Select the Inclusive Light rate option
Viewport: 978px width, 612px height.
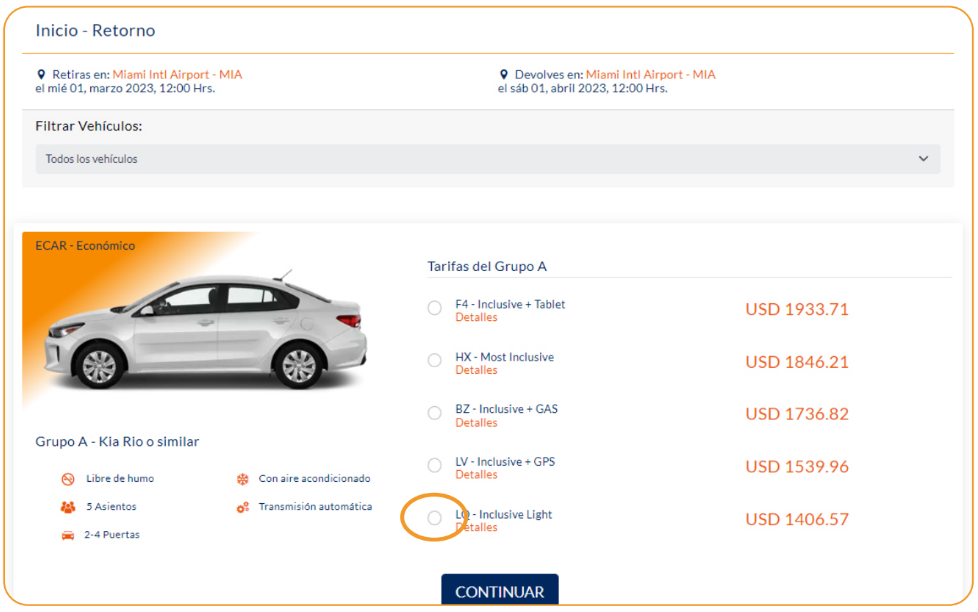(434, 518)
